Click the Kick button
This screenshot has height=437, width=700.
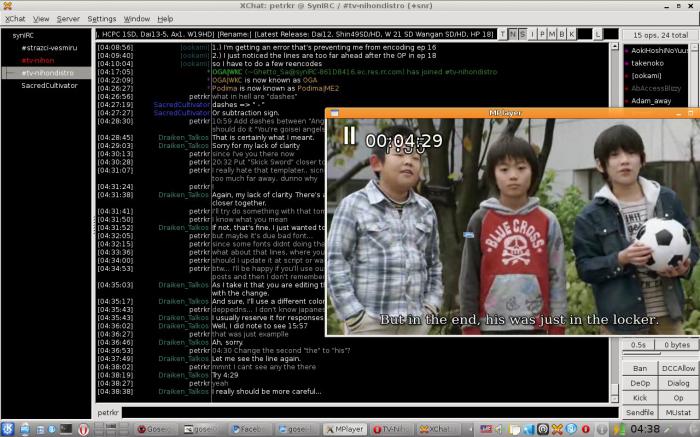pos(640,398)
